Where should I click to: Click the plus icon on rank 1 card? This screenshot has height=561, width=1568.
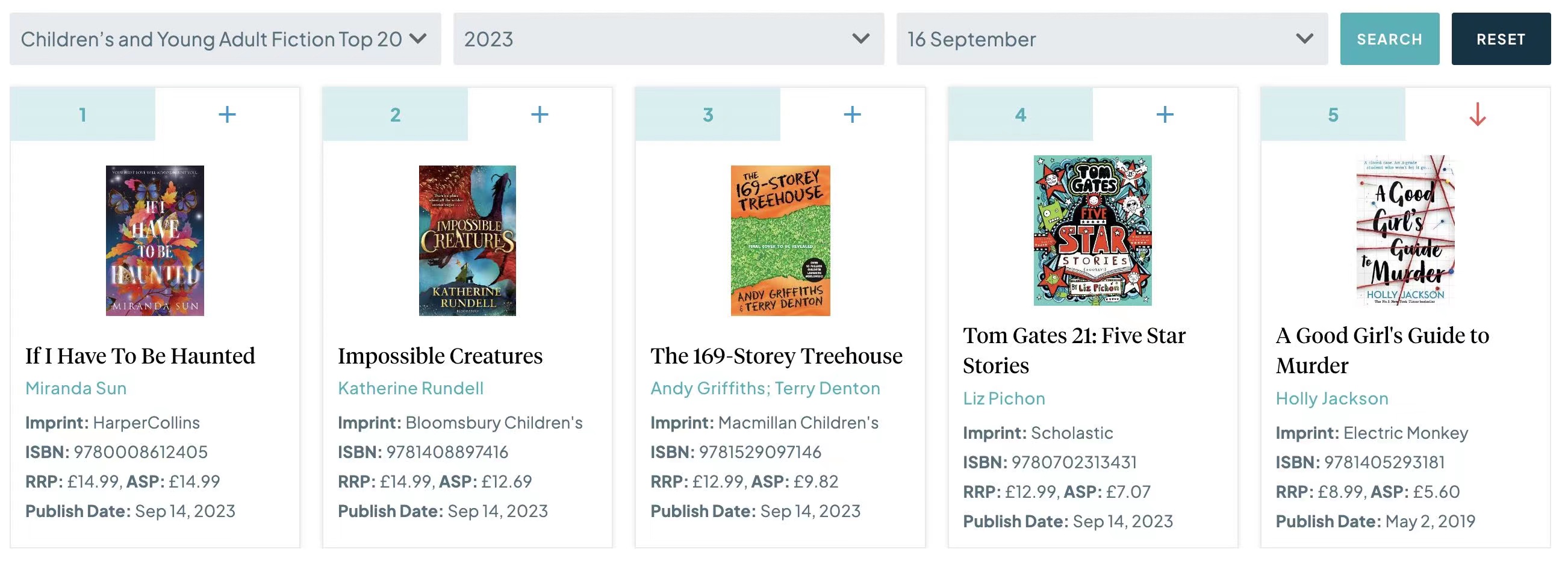(227, 114)
